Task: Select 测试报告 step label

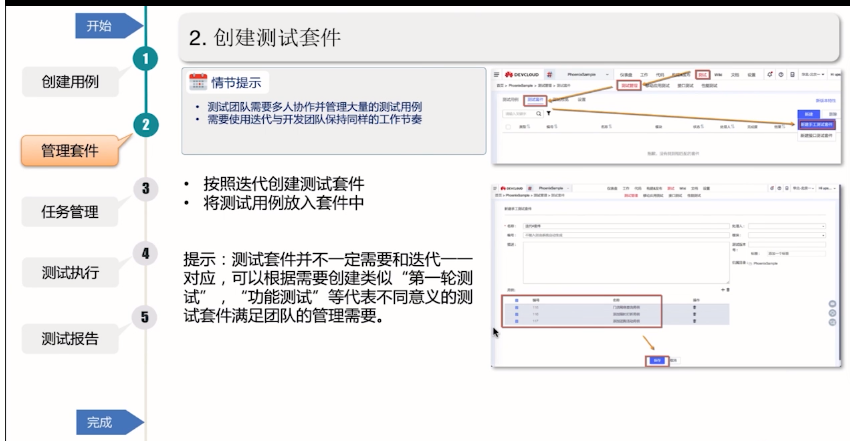Action: pyautogui.click(x=70, y=339)
